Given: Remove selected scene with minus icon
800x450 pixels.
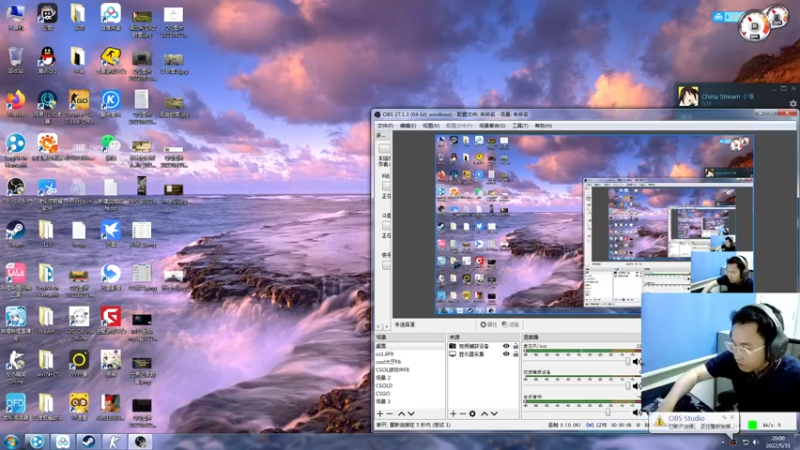Looking at the screenshot, I should (390, 414).
